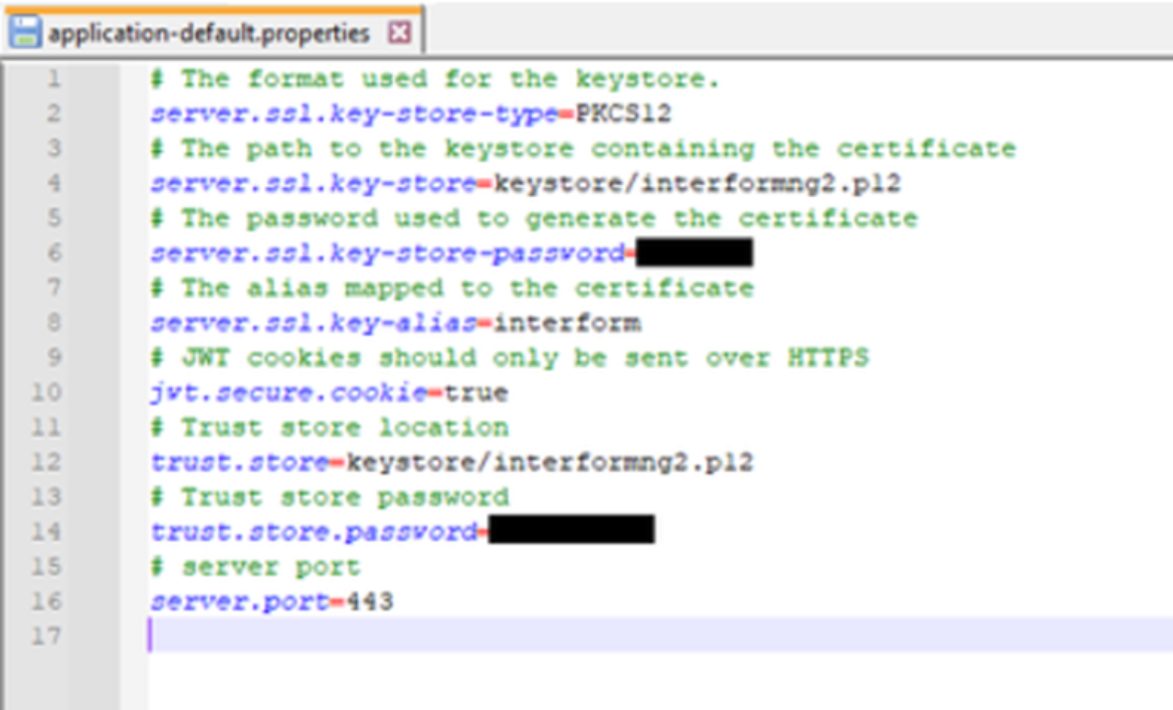The image size is (1173, 710).
Task: Click the redacted key-store password value
Action: [x=693, y=253]
